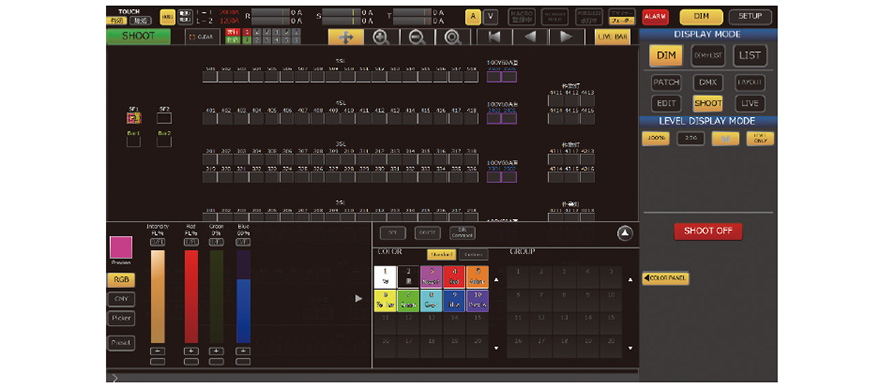The height and width of the screenshot is (388, 880).
Task: Switch to LAYOUT mode
Action: tap(750, 83)
